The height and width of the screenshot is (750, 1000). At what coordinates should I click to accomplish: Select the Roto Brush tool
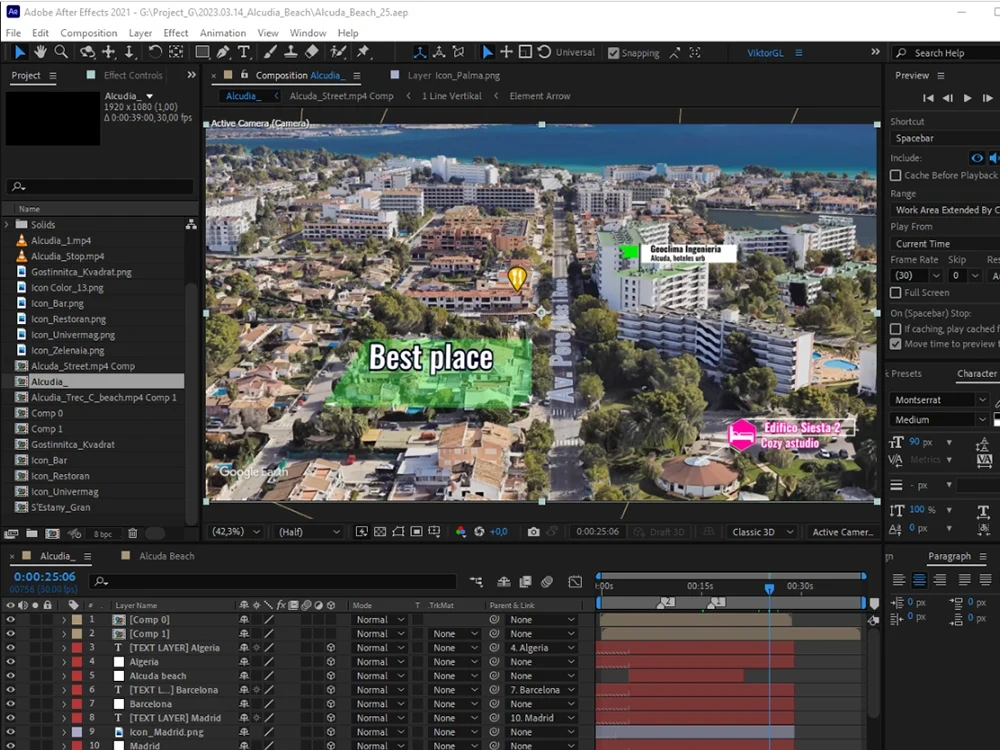[338, 52]
